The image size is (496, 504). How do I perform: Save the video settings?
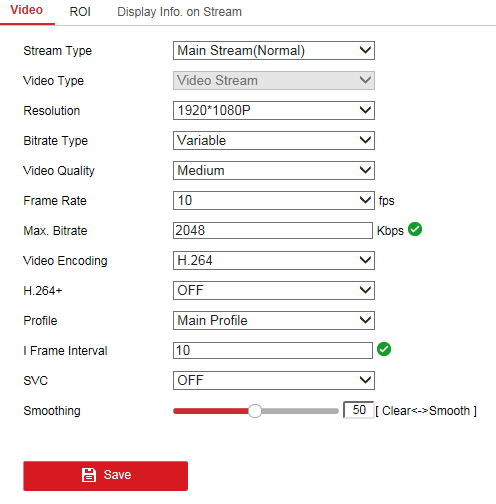click(106, 476)
